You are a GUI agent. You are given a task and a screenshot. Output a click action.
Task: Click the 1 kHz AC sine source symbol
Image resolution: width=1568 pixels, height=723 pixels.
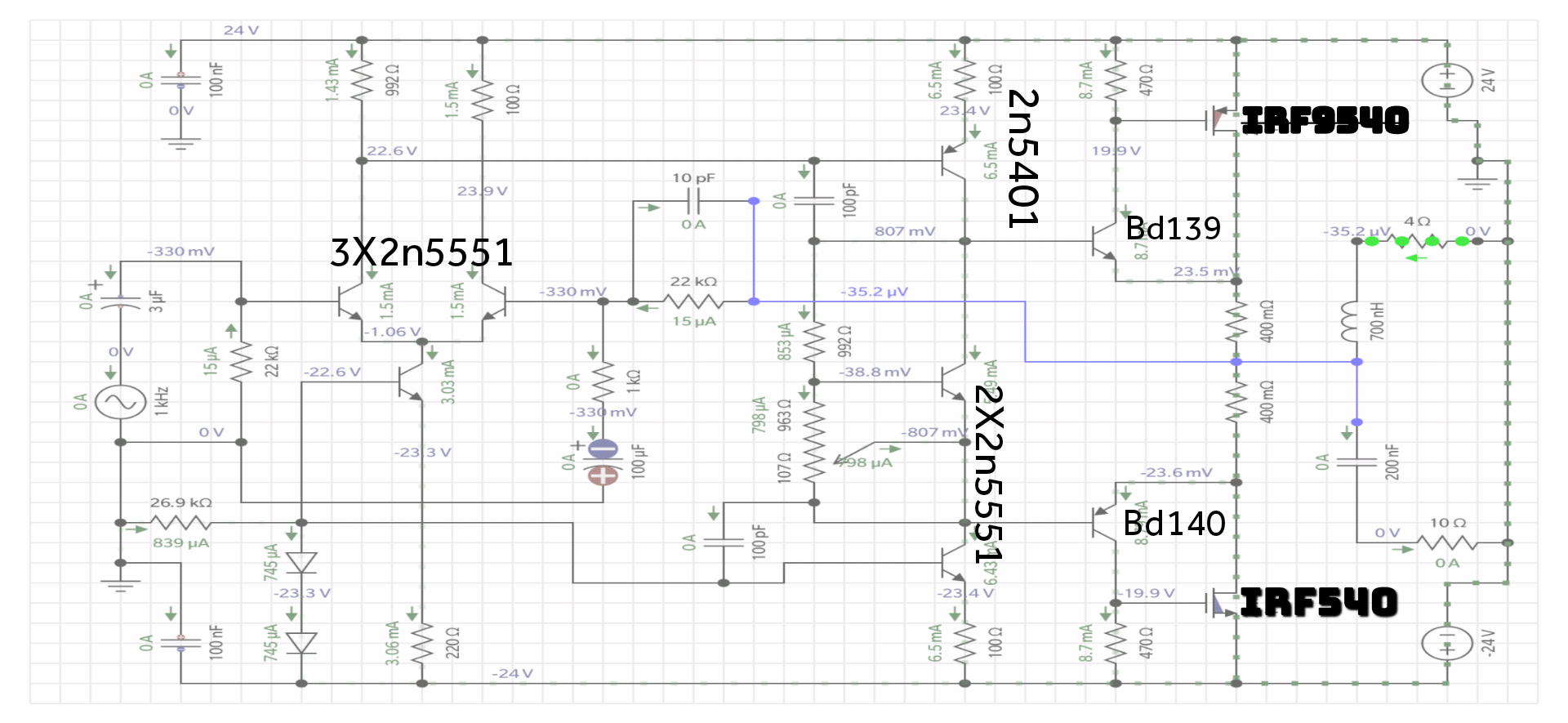point(120,402)
